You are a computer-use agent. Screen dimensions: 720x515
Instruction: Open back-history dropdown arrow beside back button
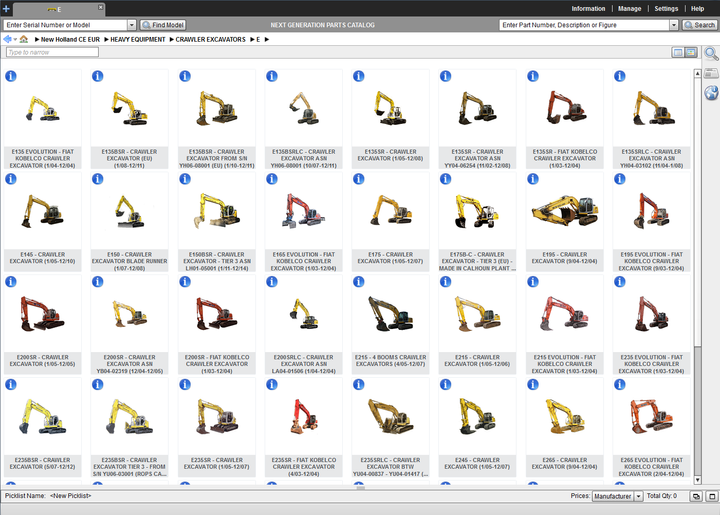[15, 40]
